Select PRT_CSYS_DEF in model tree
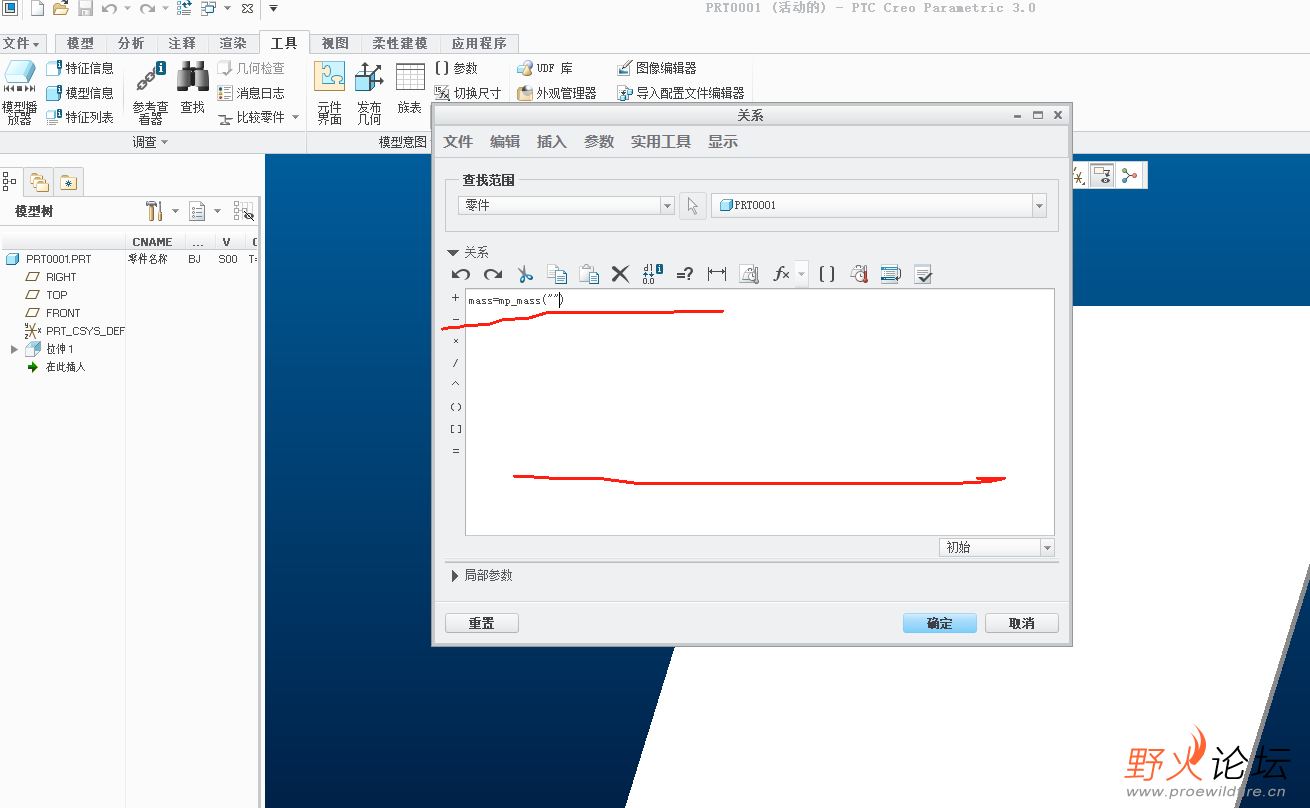 [74, 331]
